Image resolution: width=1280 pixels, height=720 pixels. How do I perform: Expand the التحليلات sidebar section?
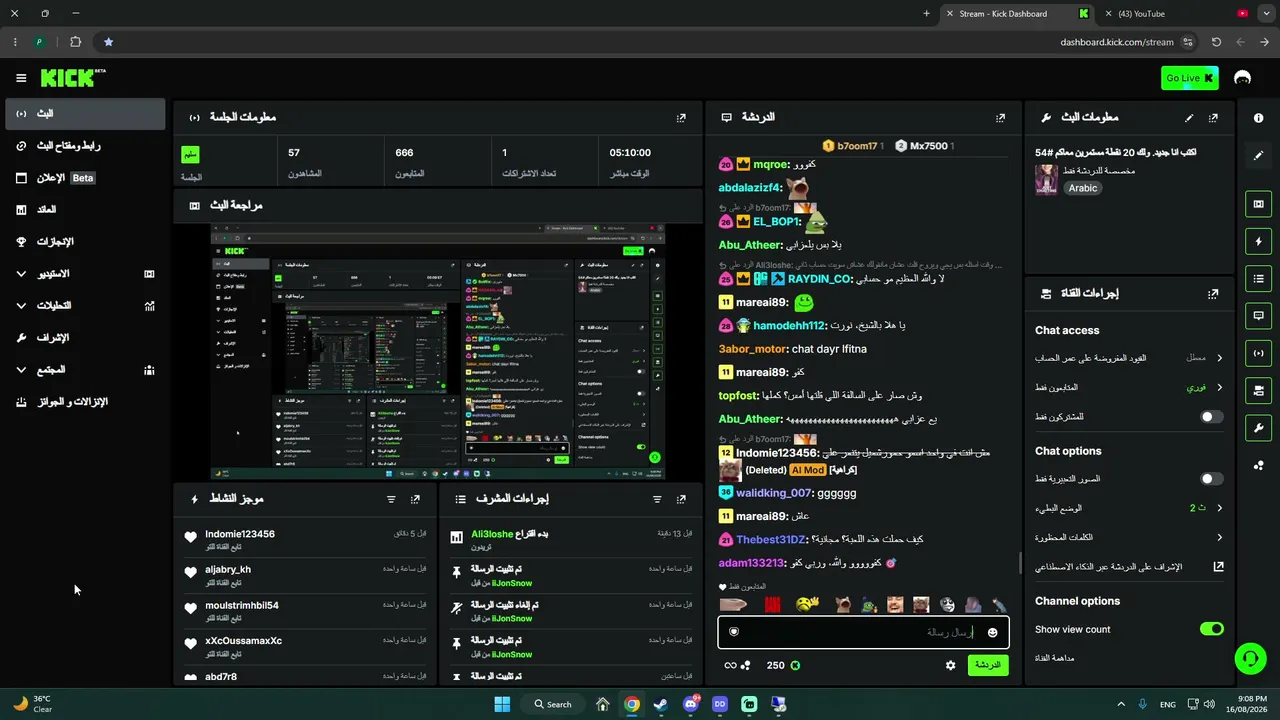[85, 305]
